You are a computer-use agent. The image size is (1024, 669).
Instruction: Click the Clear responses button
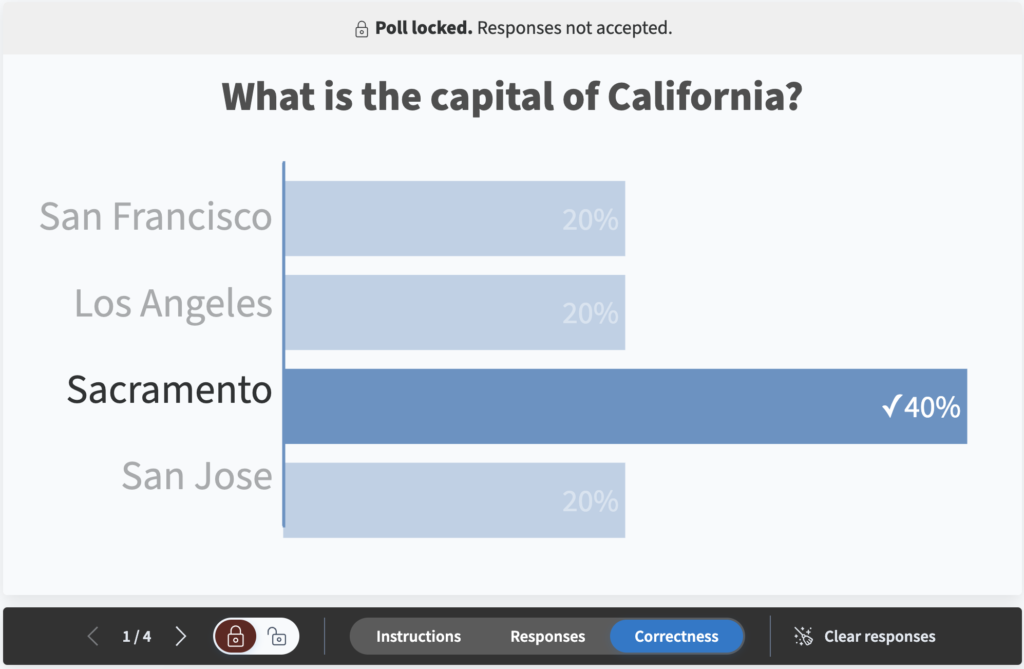click(865, 636)
